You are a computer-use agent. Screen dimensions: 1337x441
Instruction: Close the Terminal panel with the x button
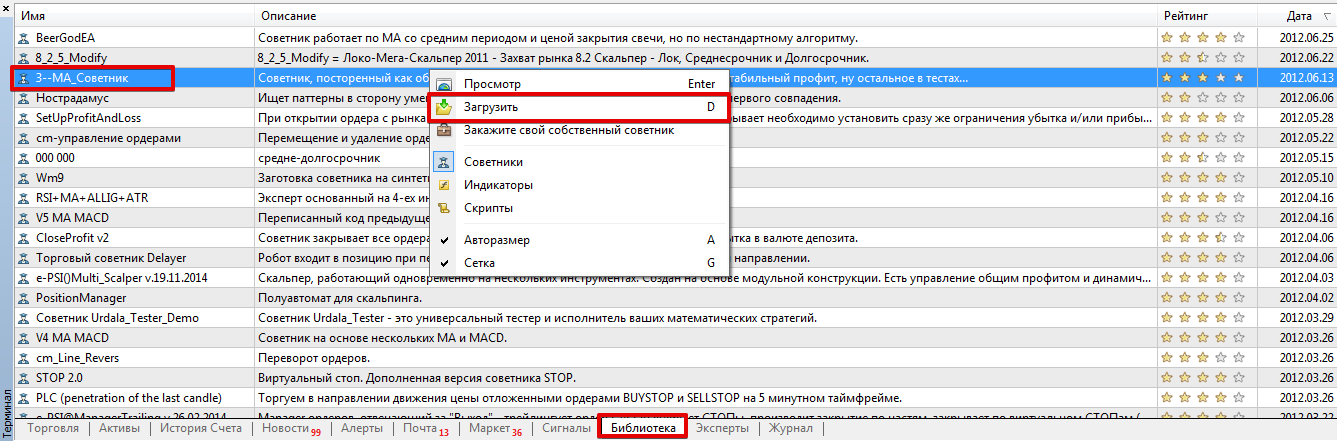[6, 6]
